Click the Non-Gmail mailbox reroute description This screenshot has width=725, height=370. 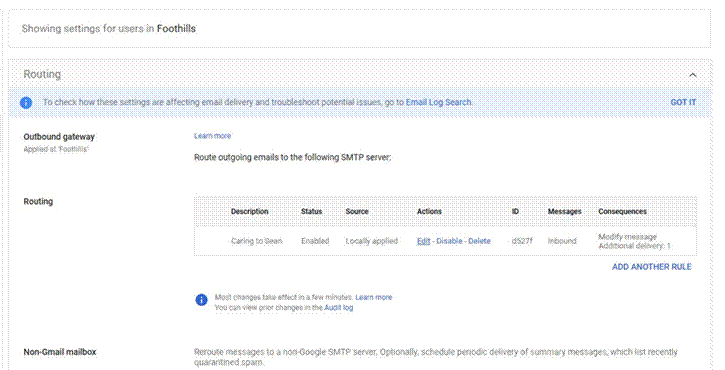point(436,357)
